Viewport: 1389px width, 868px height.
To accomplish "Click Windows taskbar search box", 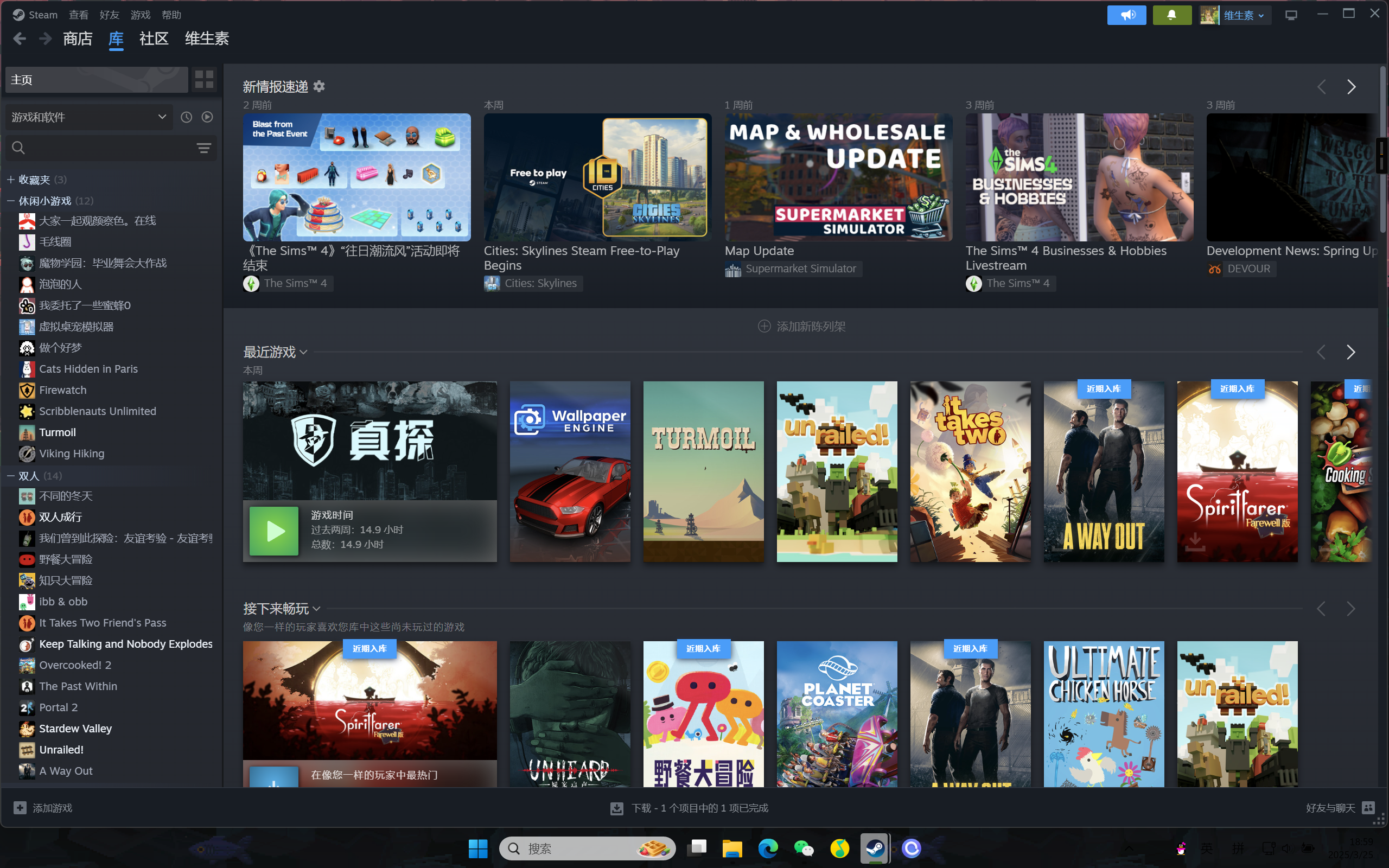I will point(587,848).
